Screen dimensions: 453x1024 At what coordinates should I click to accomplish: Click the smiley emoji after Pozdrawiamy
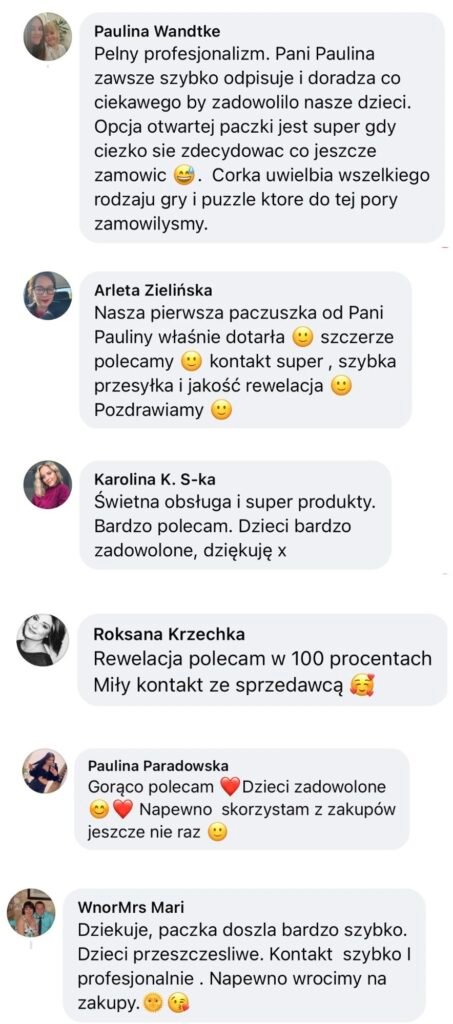pos(222,411)
